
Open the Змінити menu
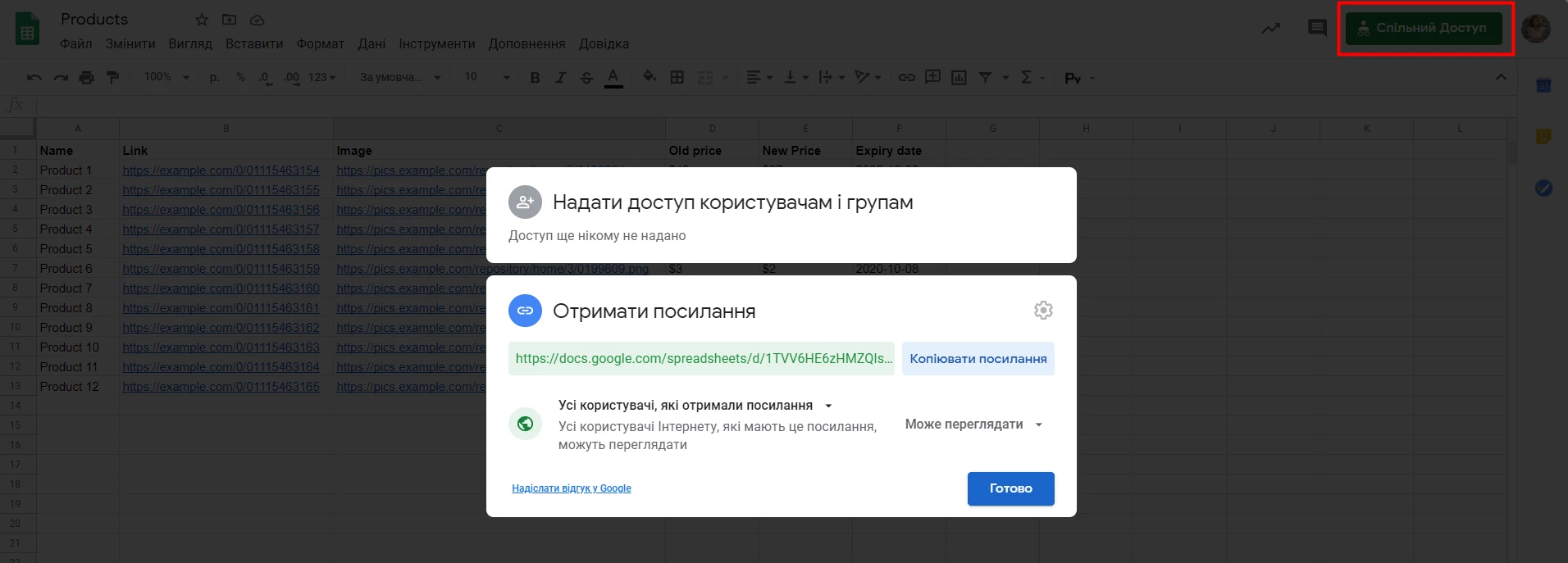130,43
